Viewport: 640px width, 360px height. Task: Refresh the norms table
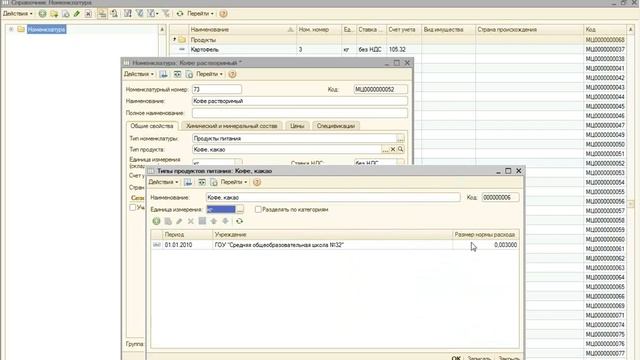(x=239, y=221)
